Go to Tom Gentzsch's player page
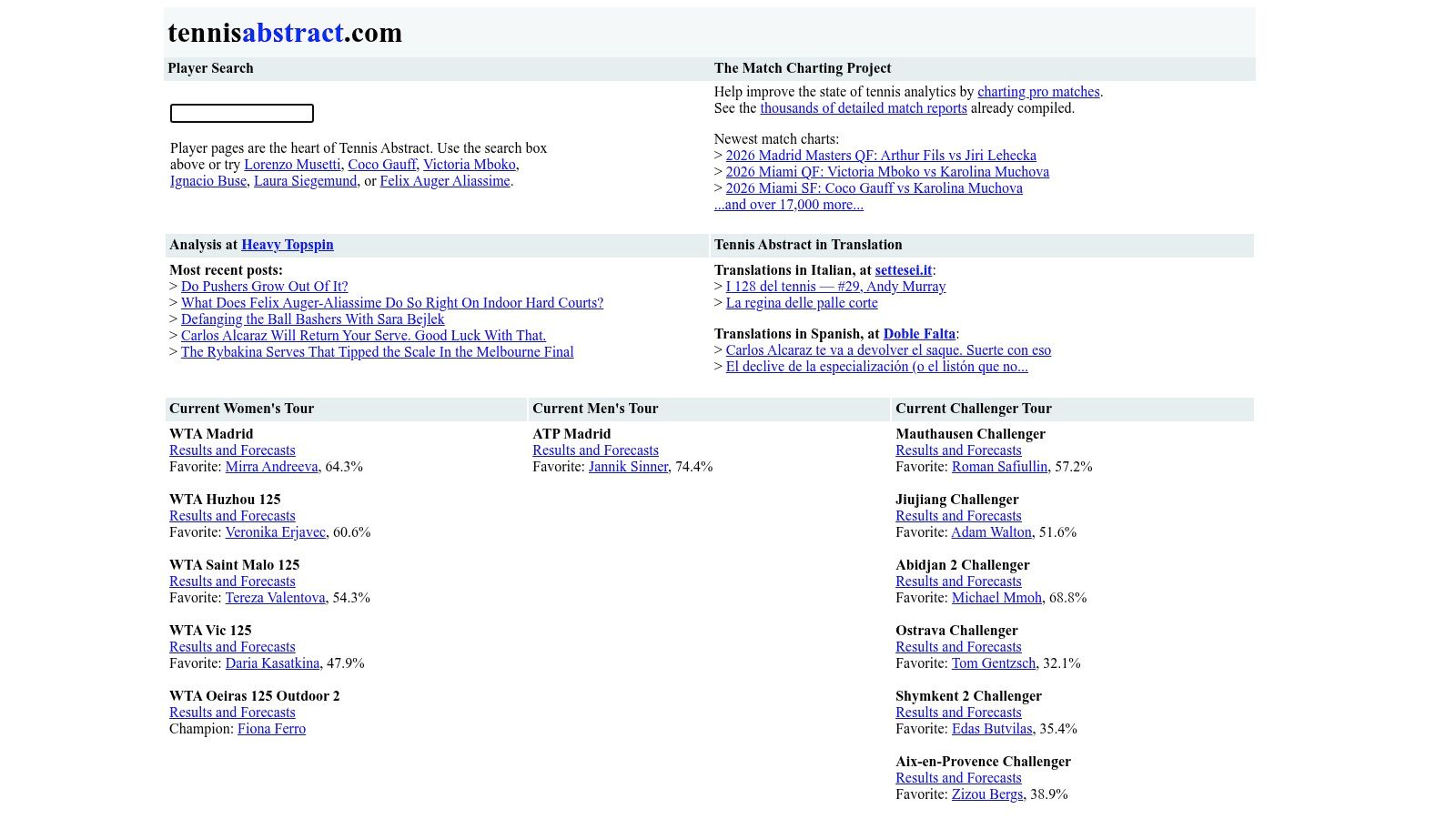This screenshot has width=1456, height=819. 994,663
